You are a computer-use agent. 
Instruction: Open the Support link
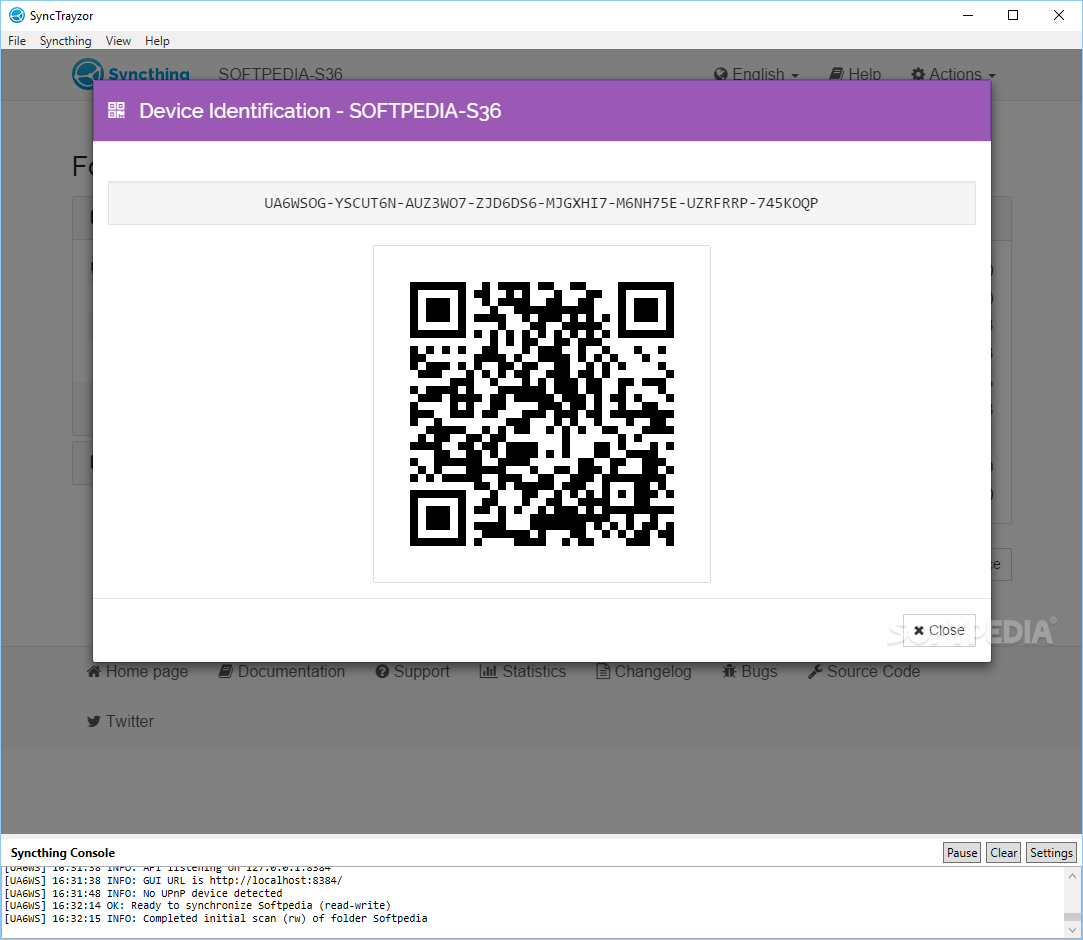pos(412,671)
